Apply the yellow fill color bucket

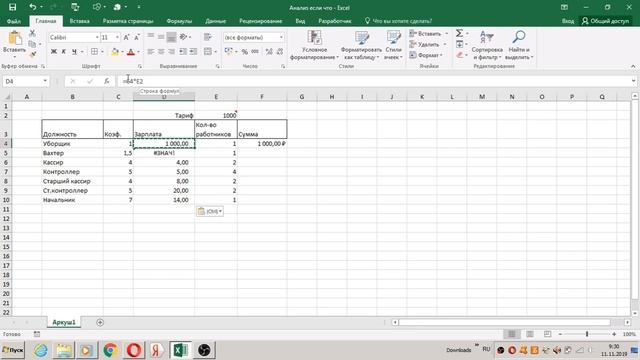point(115,51)
